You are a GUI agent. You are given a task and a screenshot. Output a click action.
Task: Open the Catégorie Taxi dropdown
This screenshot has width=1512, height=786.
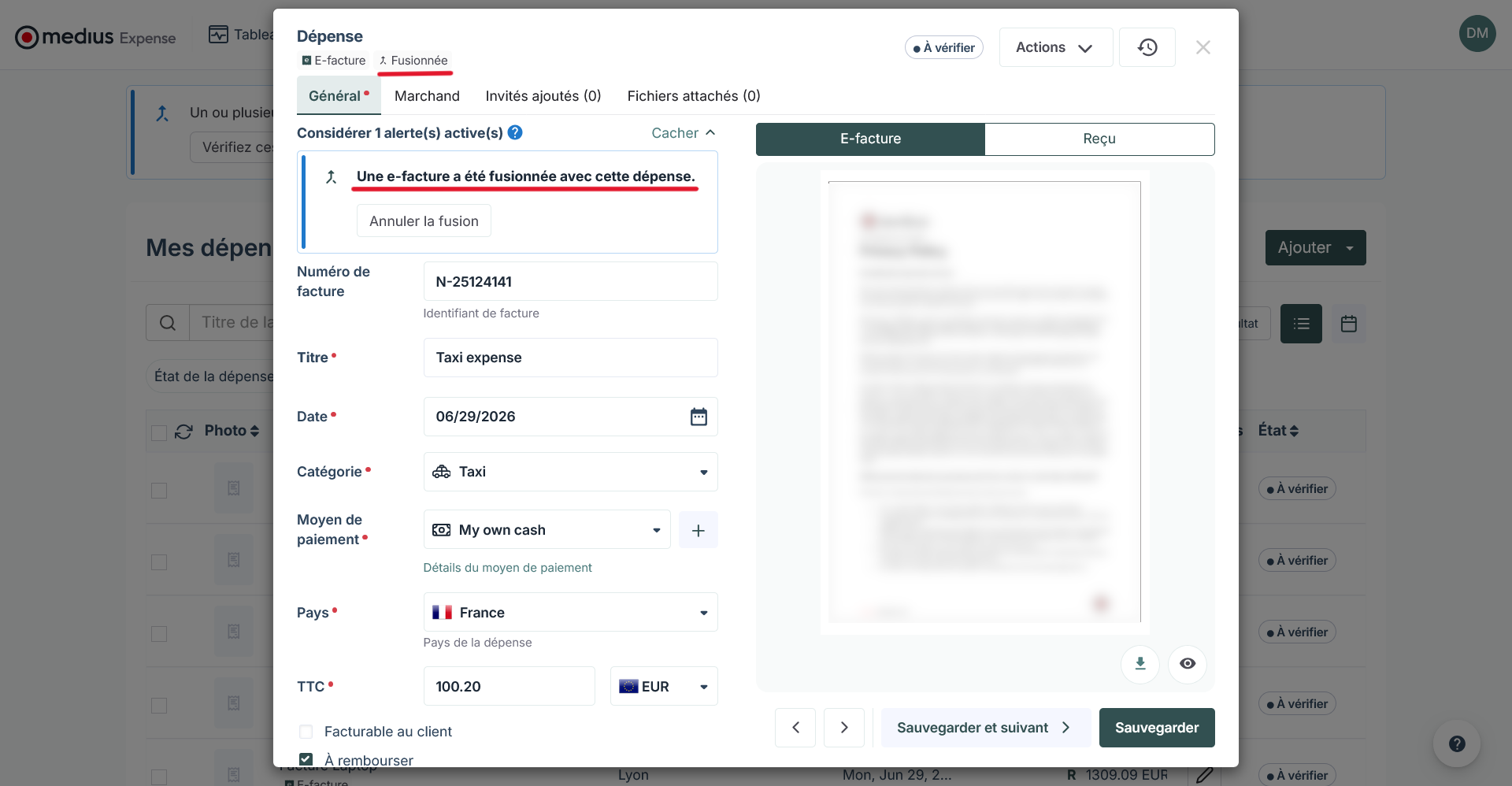(571, 472)
